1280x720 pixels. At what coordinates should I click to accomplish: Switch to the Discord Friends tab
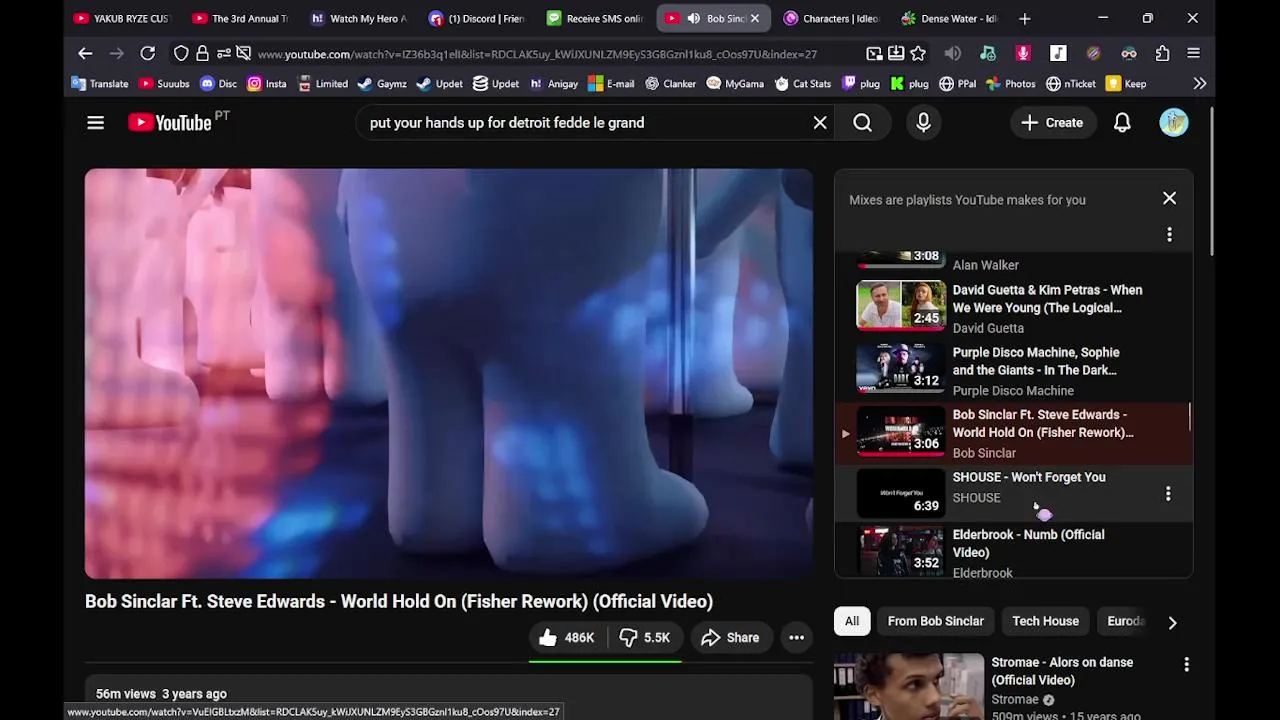point(477,19)
